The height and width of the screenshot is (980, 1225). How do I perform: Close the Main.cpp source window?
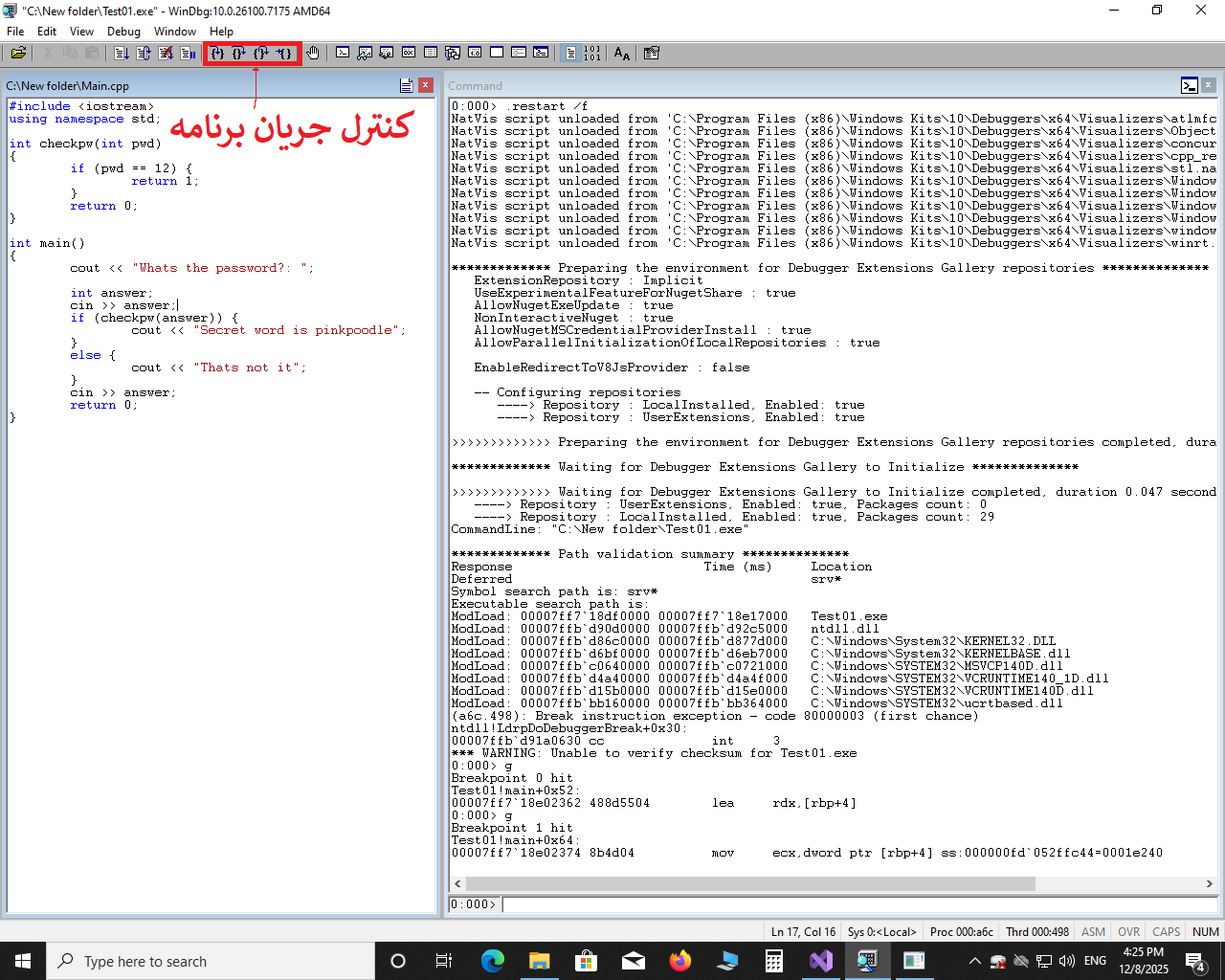tap(426, 85)
